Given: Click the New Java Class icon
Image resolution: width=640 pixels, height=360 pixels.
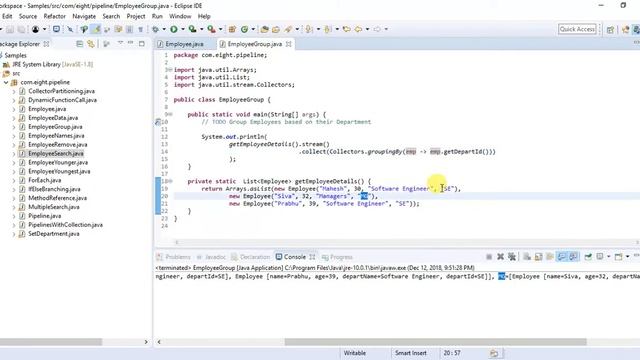Looking at the screenshot, I should point(244,29).
